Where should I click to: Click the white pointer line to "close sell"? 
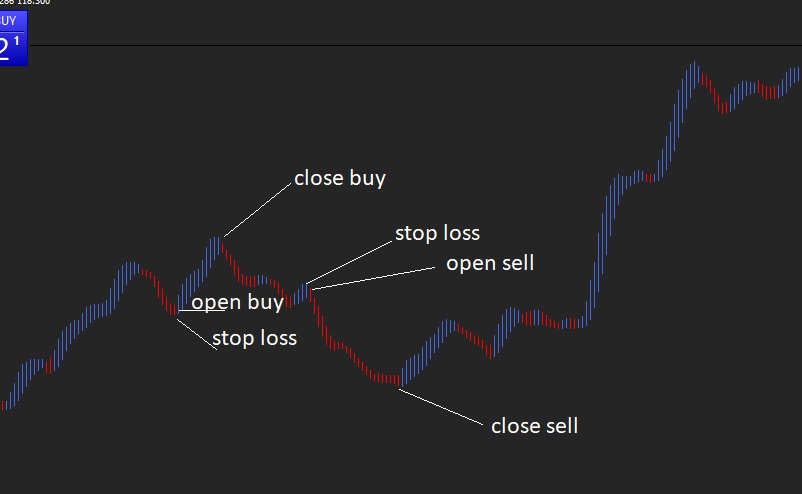pyautogui.click(x=438, y=404)
